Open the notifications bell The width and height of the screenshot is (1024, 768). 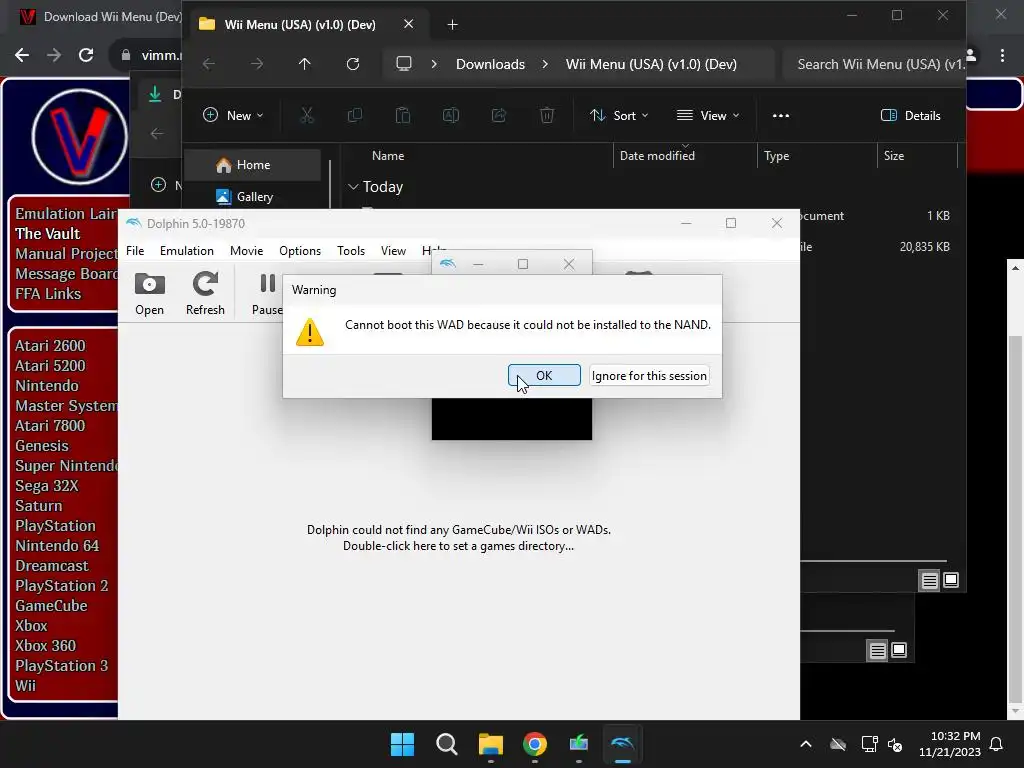point(997,744)
